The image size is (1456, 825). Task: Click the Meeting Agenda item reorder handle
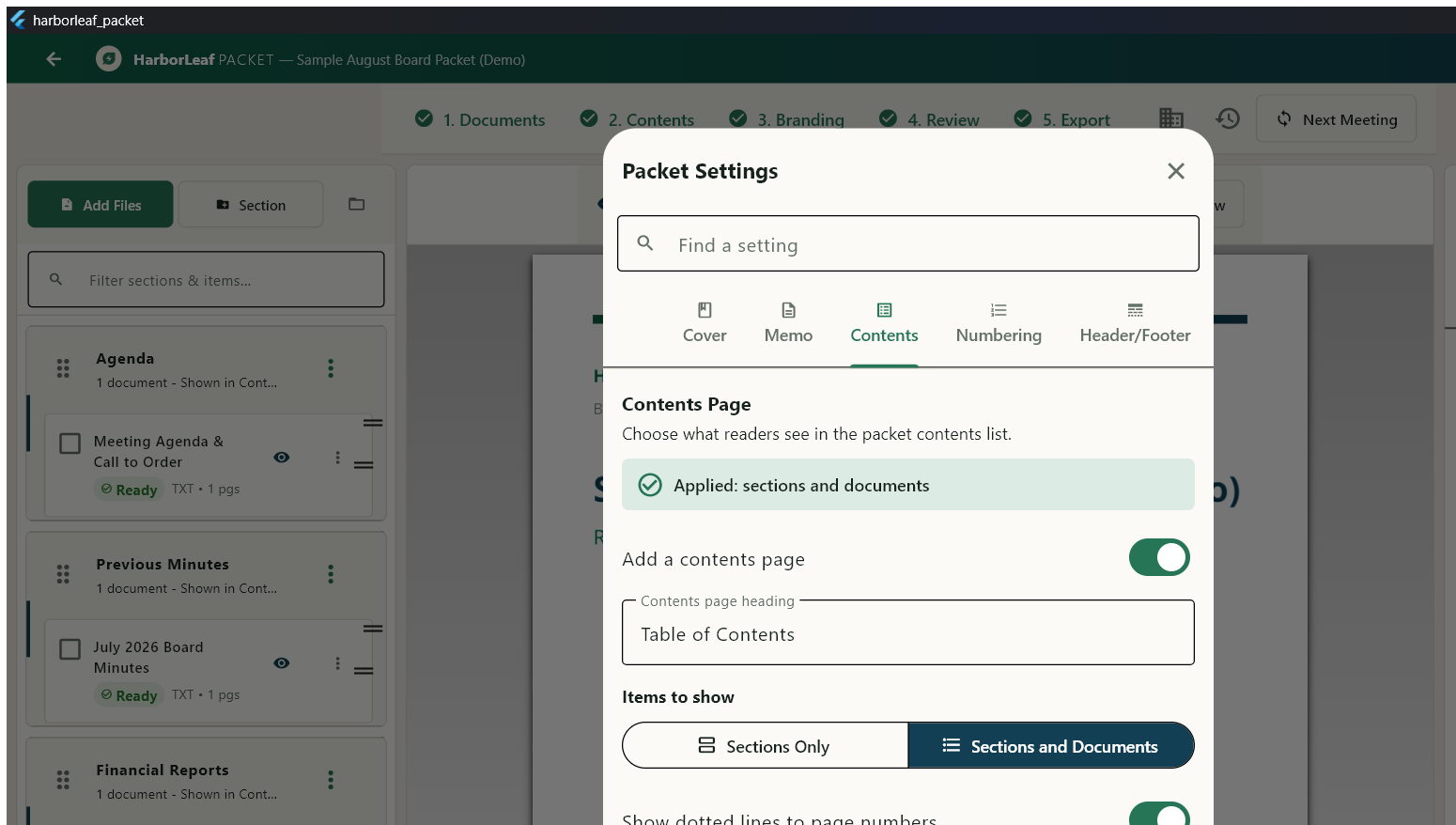tap(364, 465)
